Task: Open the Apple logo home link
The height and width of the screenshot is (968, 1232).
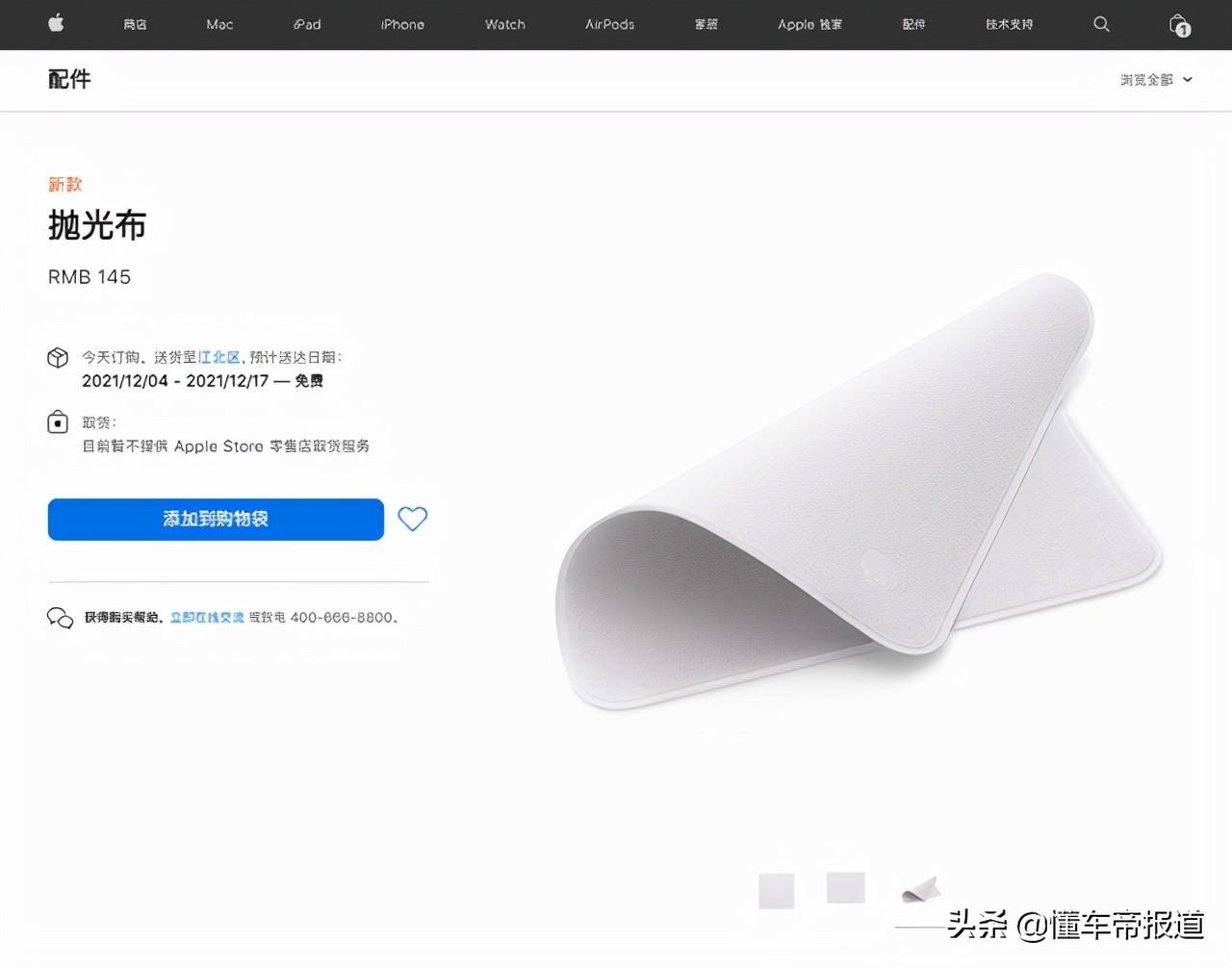Action: click(57, 24)
